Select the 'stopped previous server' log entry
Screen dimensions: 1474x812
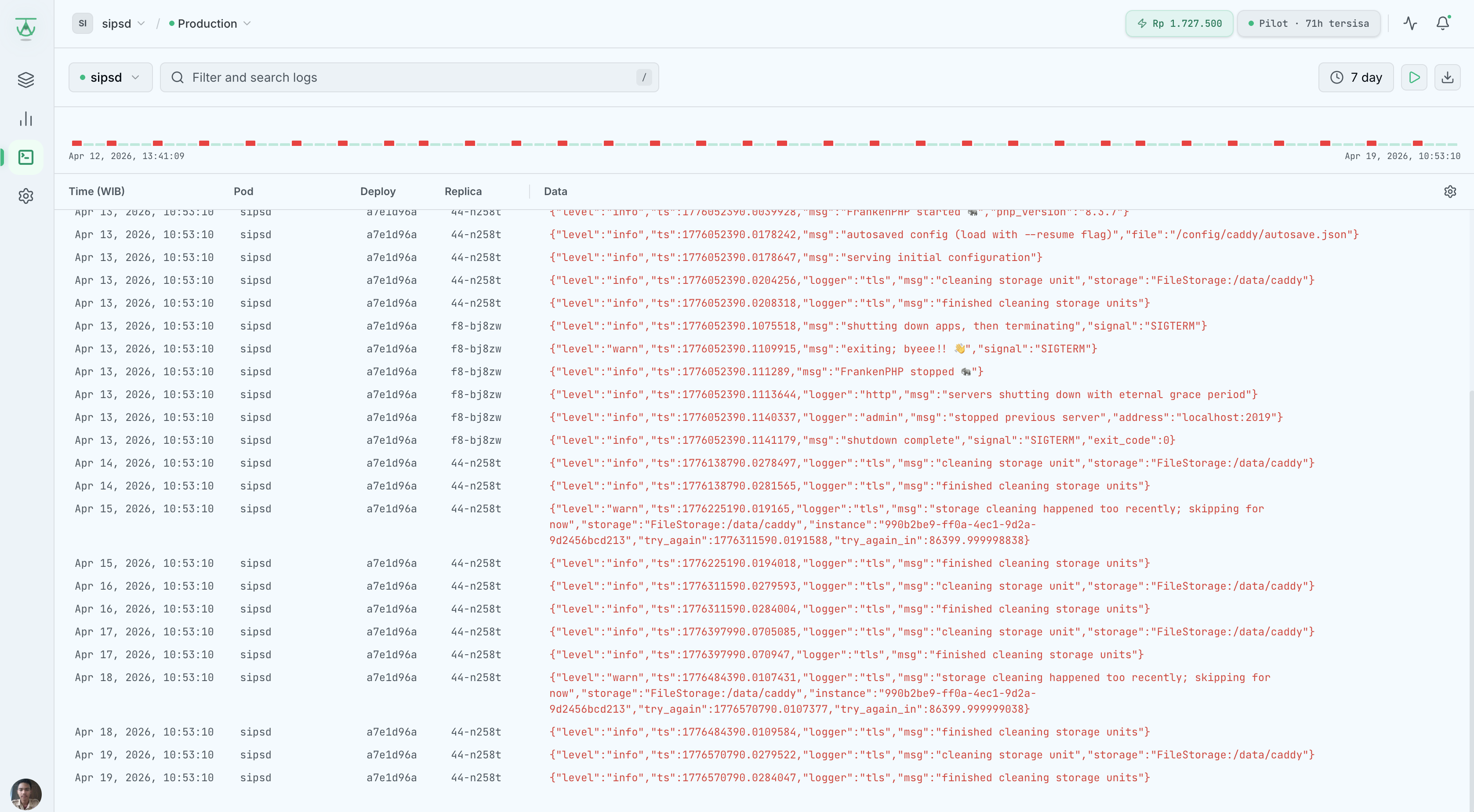764,418
